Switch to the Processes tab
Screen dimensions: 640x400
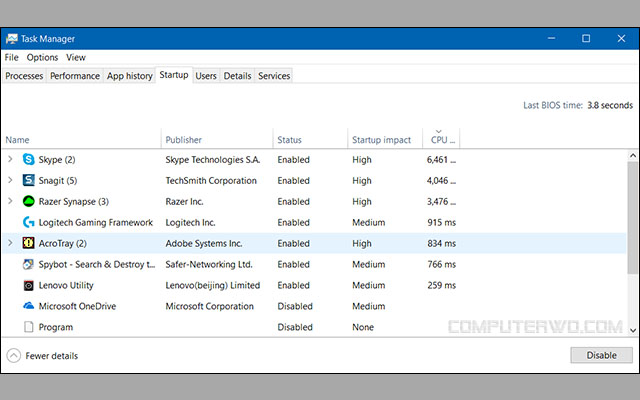[x=24, y=76]
